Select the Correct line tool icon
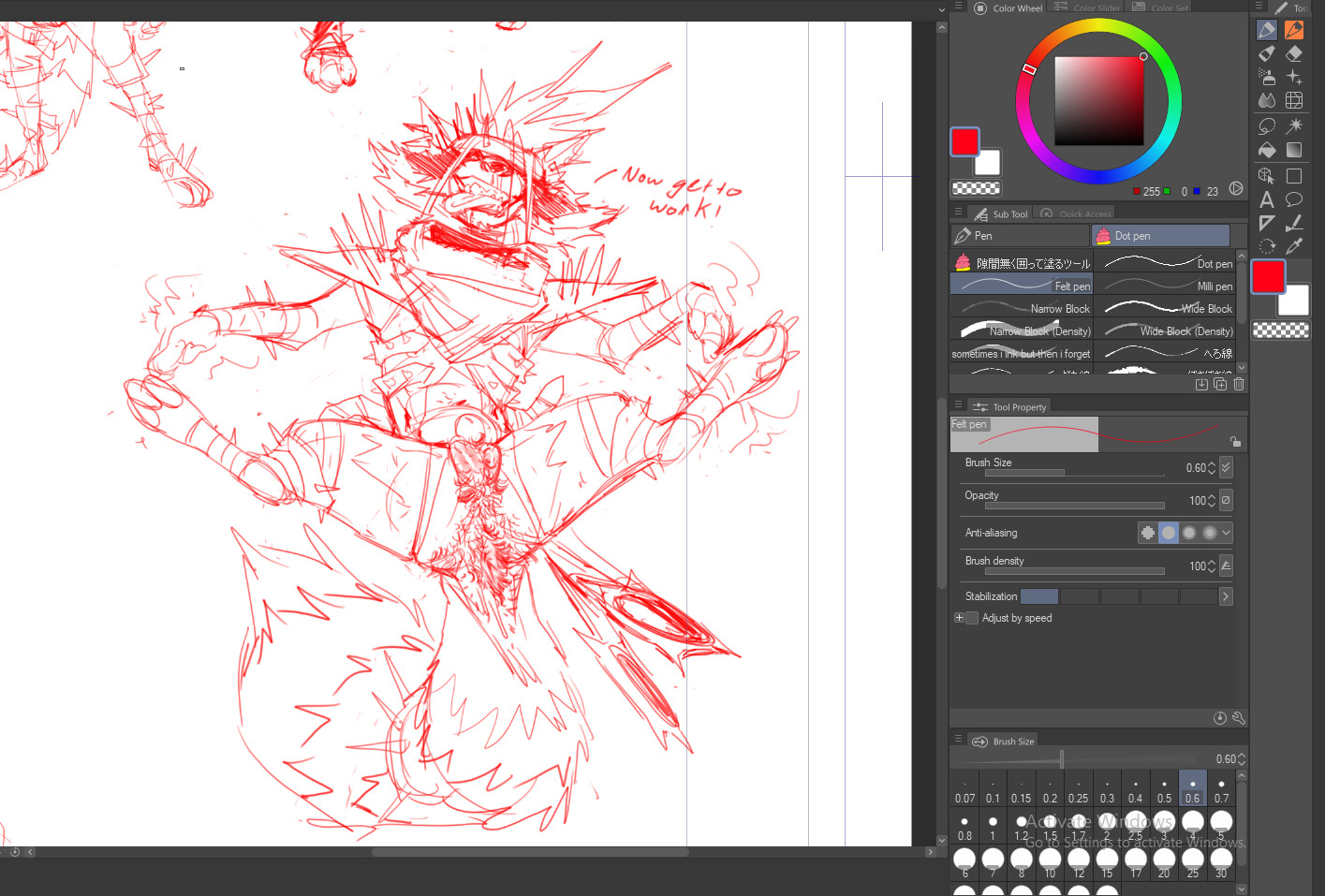Viewport: 1325px width, 896px height. pos(1294,223)
